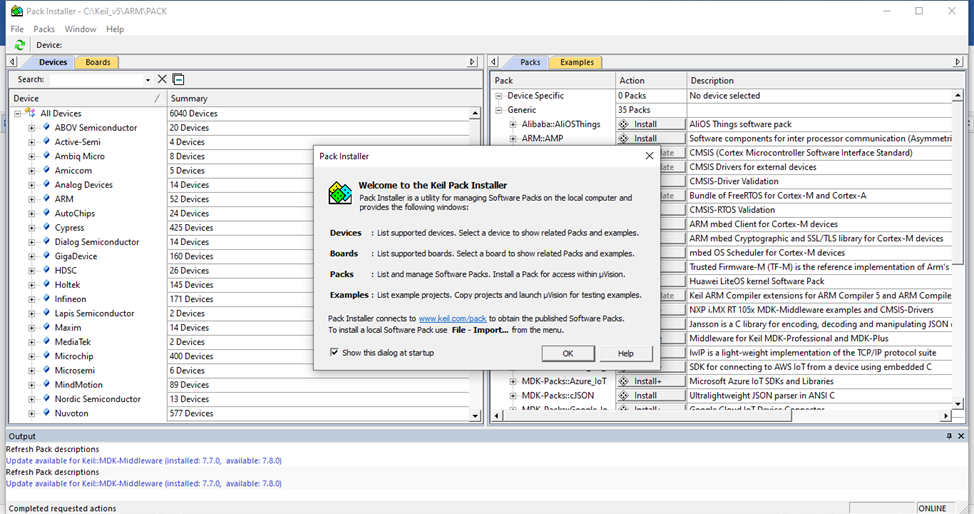Click the green refresh packs icon
The image size is (974, 514).
20,45
